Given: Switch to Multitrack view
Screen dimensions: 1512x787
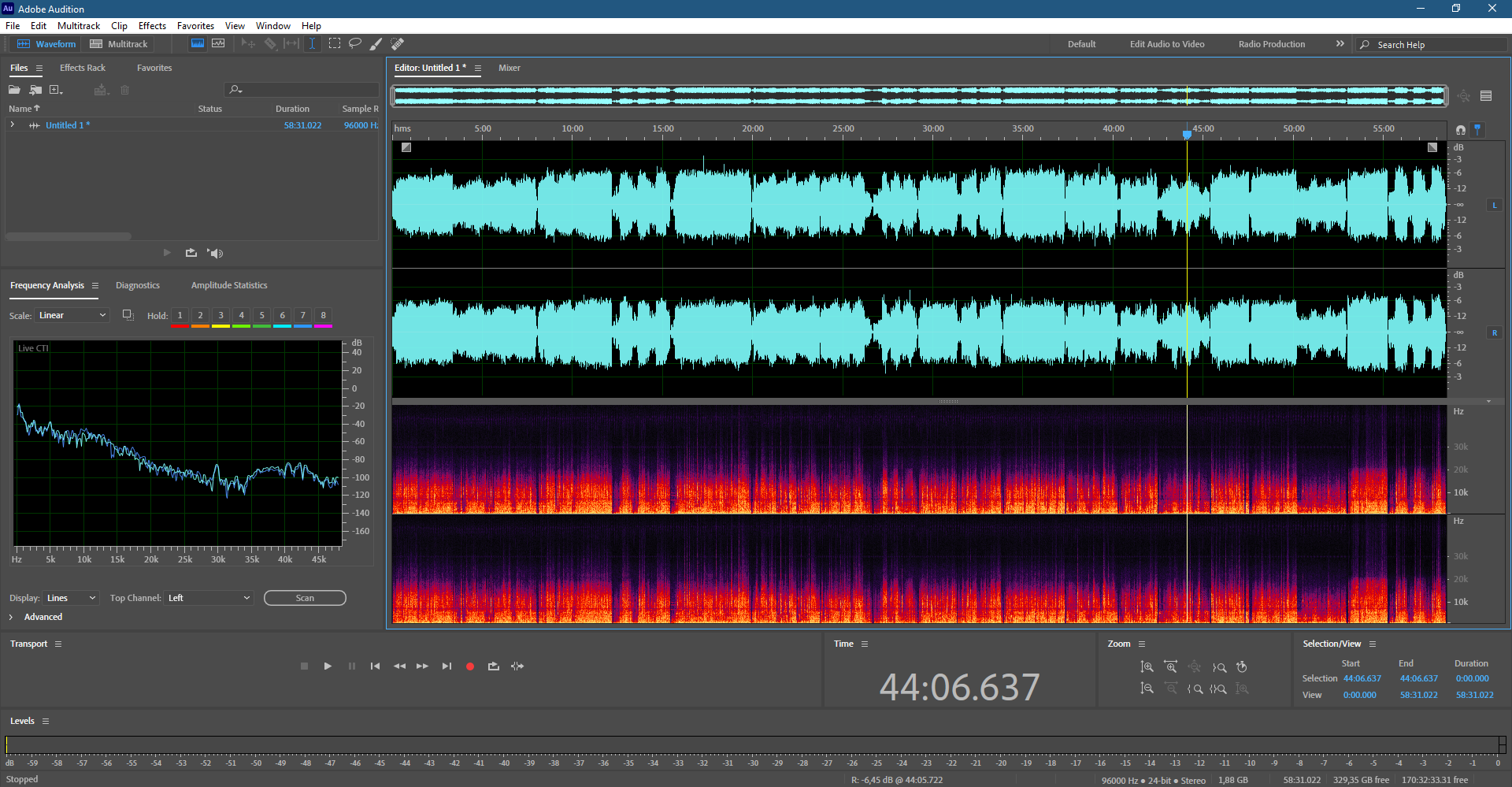Looking at the screenshot, I should click(x=119, y=44).
